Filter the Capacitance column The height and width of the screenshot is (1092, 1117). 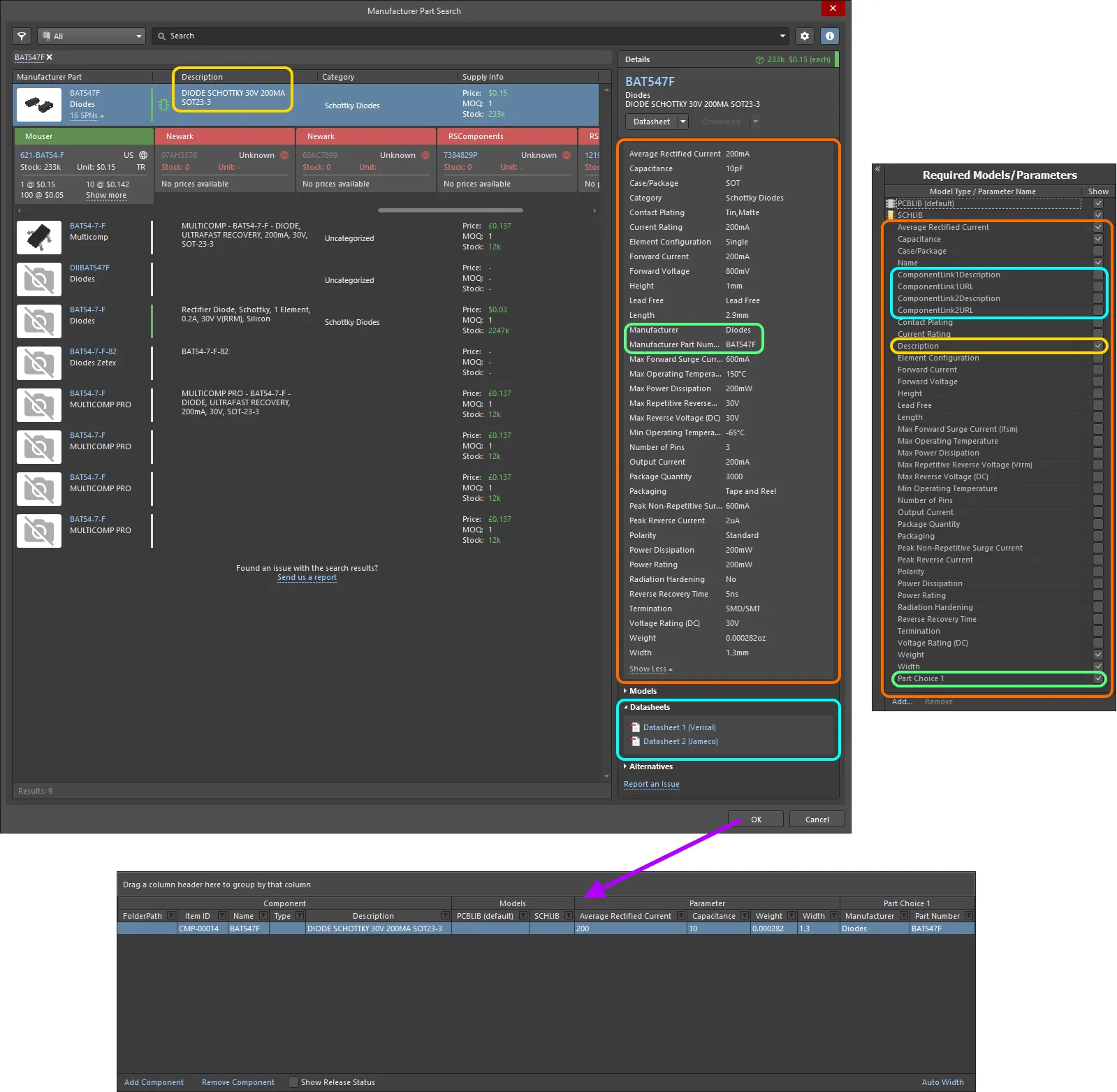coord(745,916)
